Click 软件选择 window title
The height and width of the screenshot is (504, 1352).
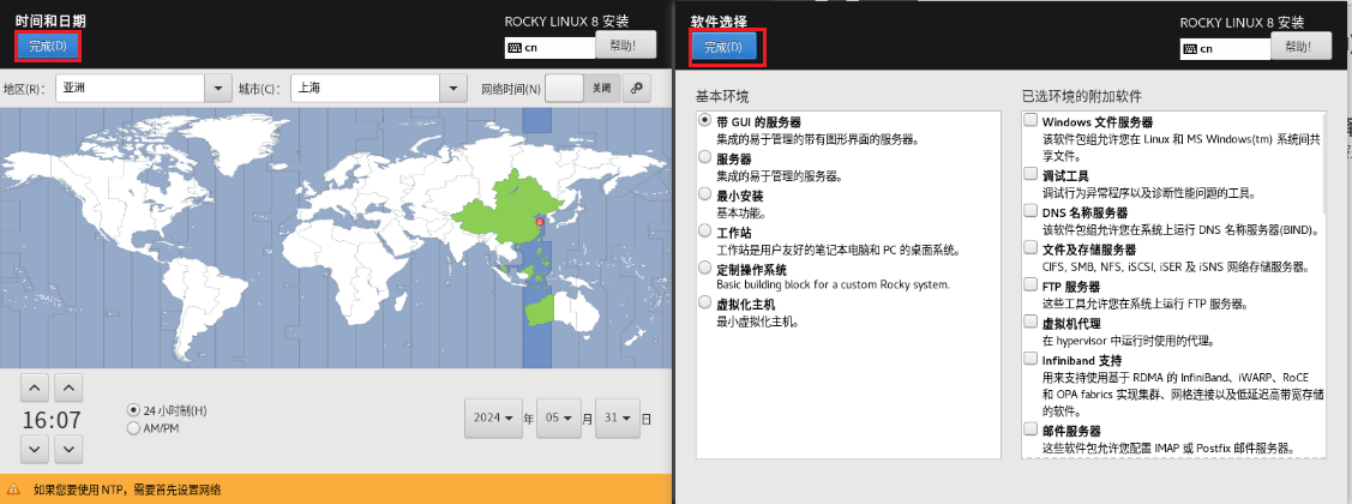click(719, 20)
